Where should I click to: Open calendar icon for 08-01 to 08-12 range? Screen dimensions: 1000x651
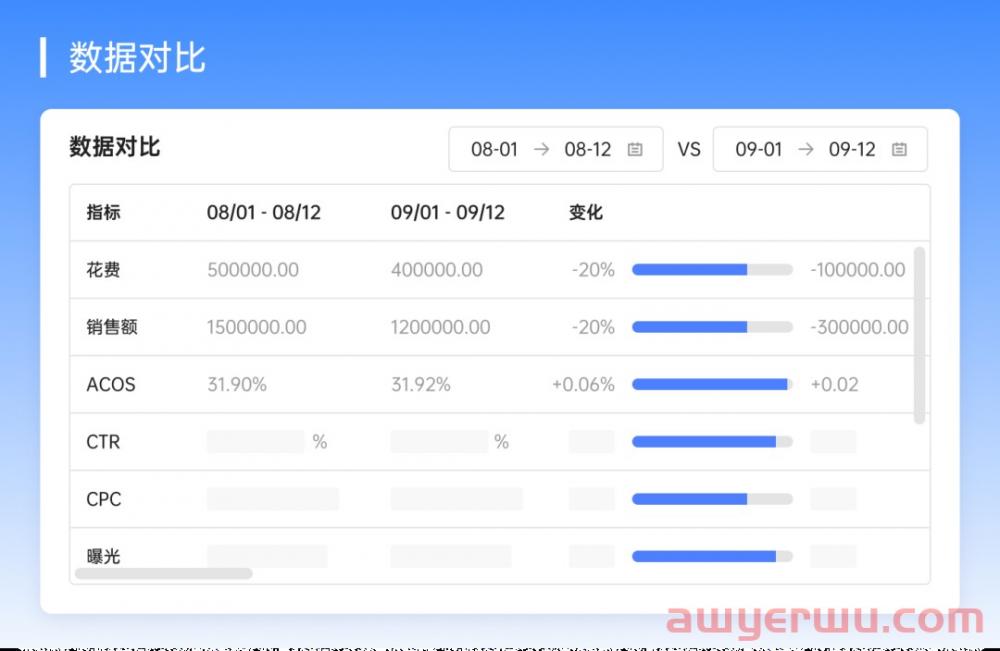click(635, 149)
